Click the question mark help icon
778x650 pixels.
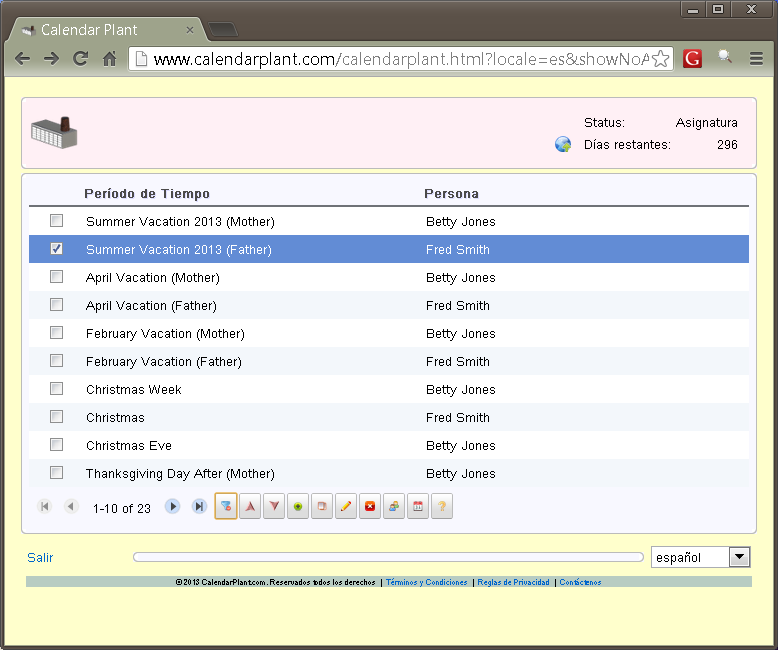442,507
